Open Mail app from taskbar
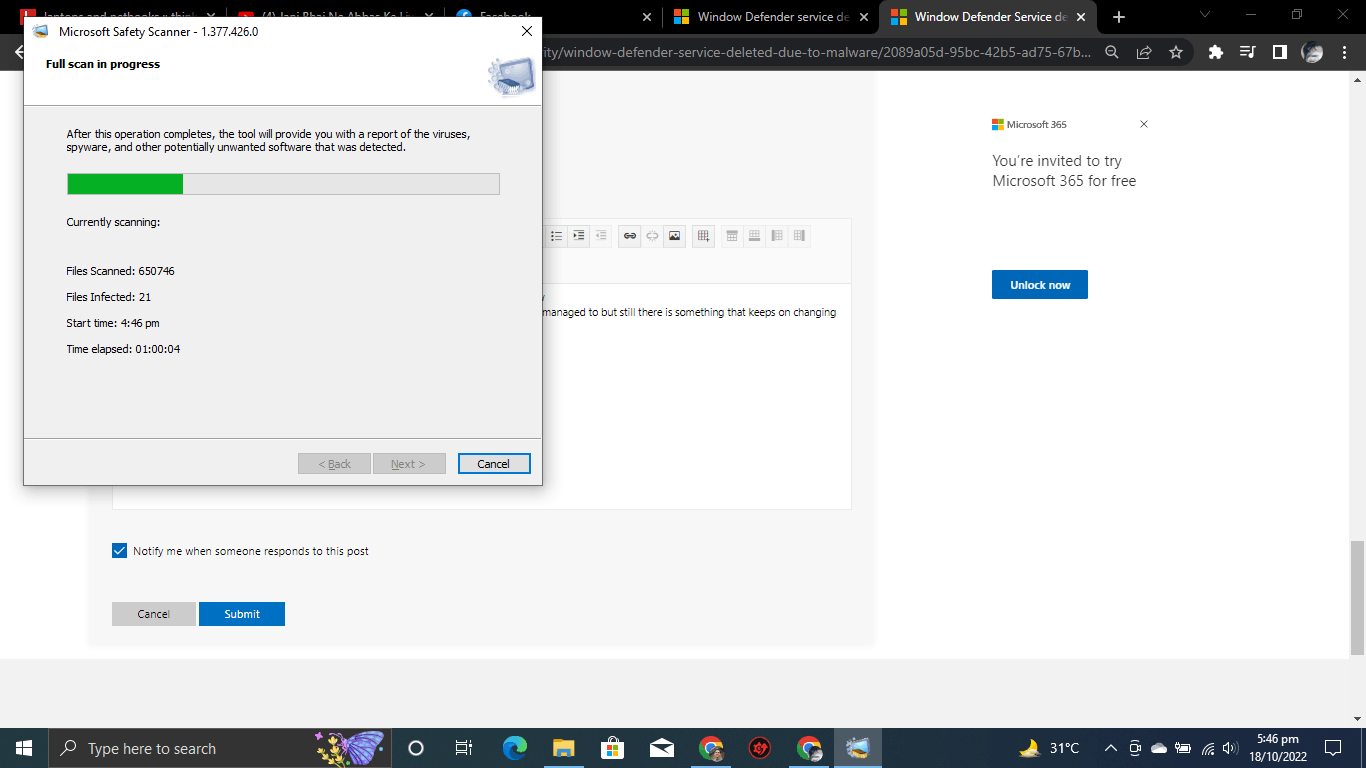 click(x=661, y=748)
